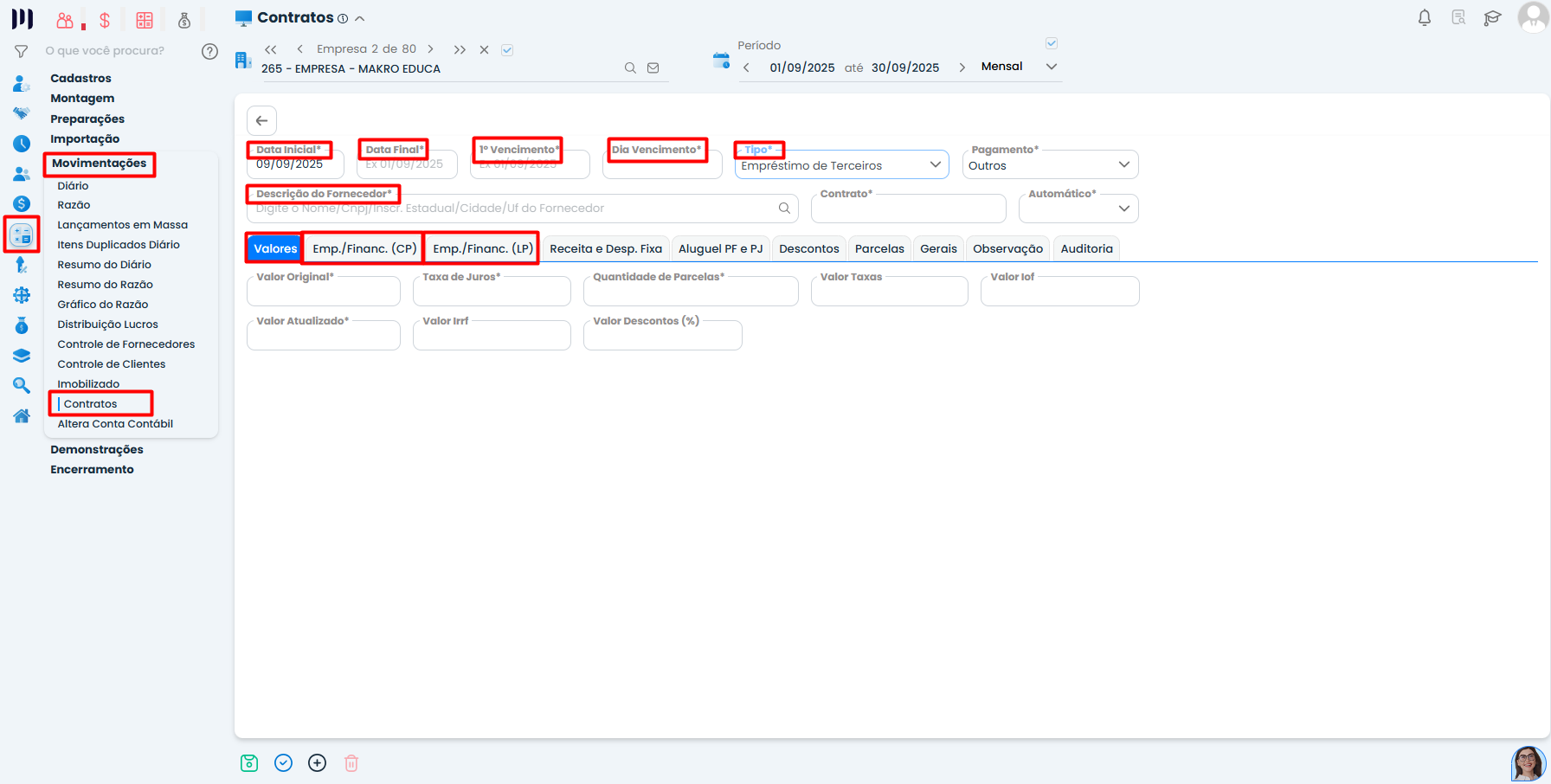Expand the Mensal period dropdown
This screenshot has height=784, width=1551.
tap(1052, 67)
